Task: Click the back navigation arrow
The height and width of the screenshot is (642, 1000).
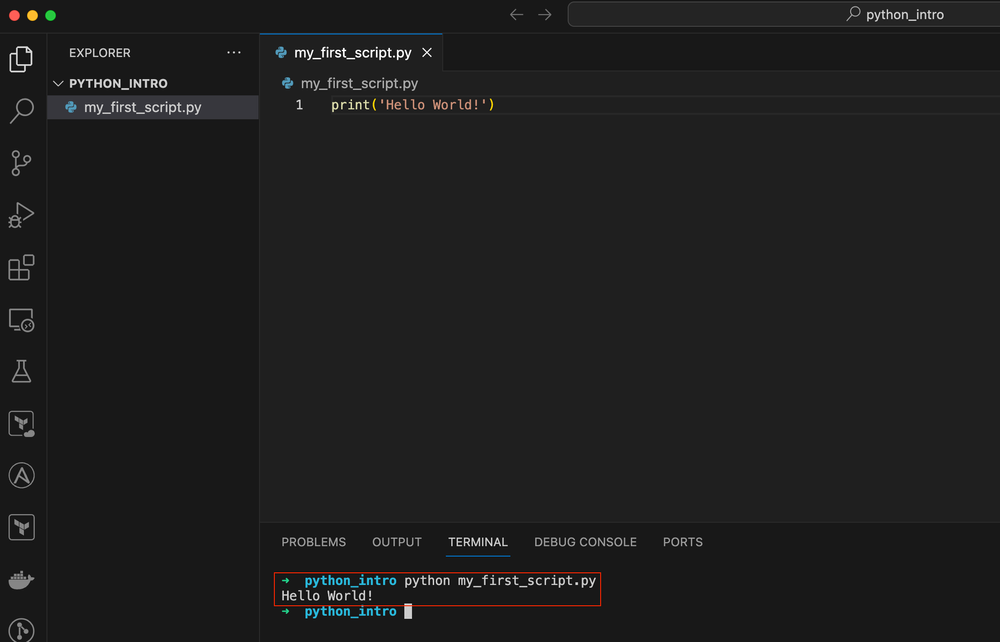Action: pos(516,14)
